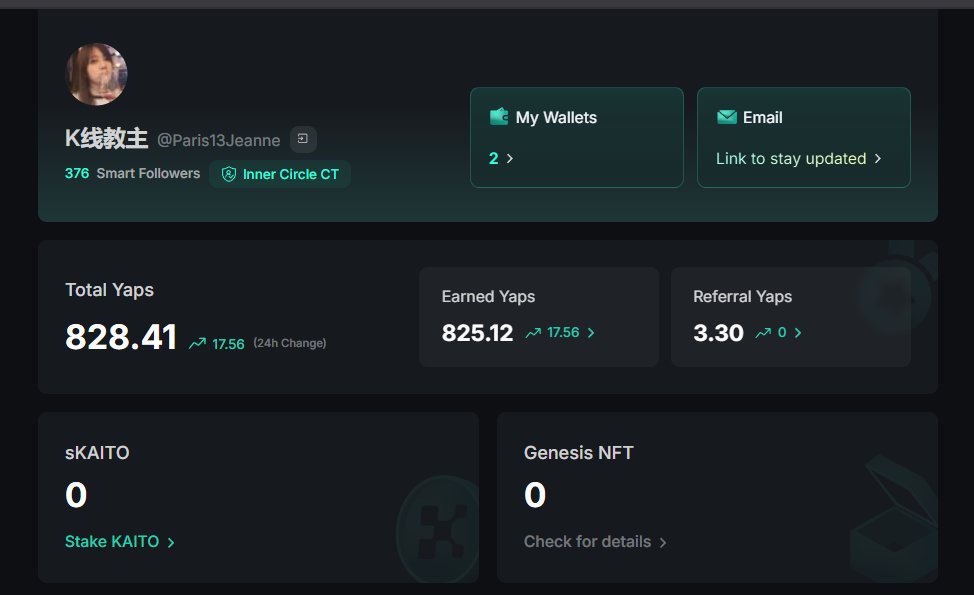Click the Email card title
Viewport: 974px width, 595px height.
762,117
